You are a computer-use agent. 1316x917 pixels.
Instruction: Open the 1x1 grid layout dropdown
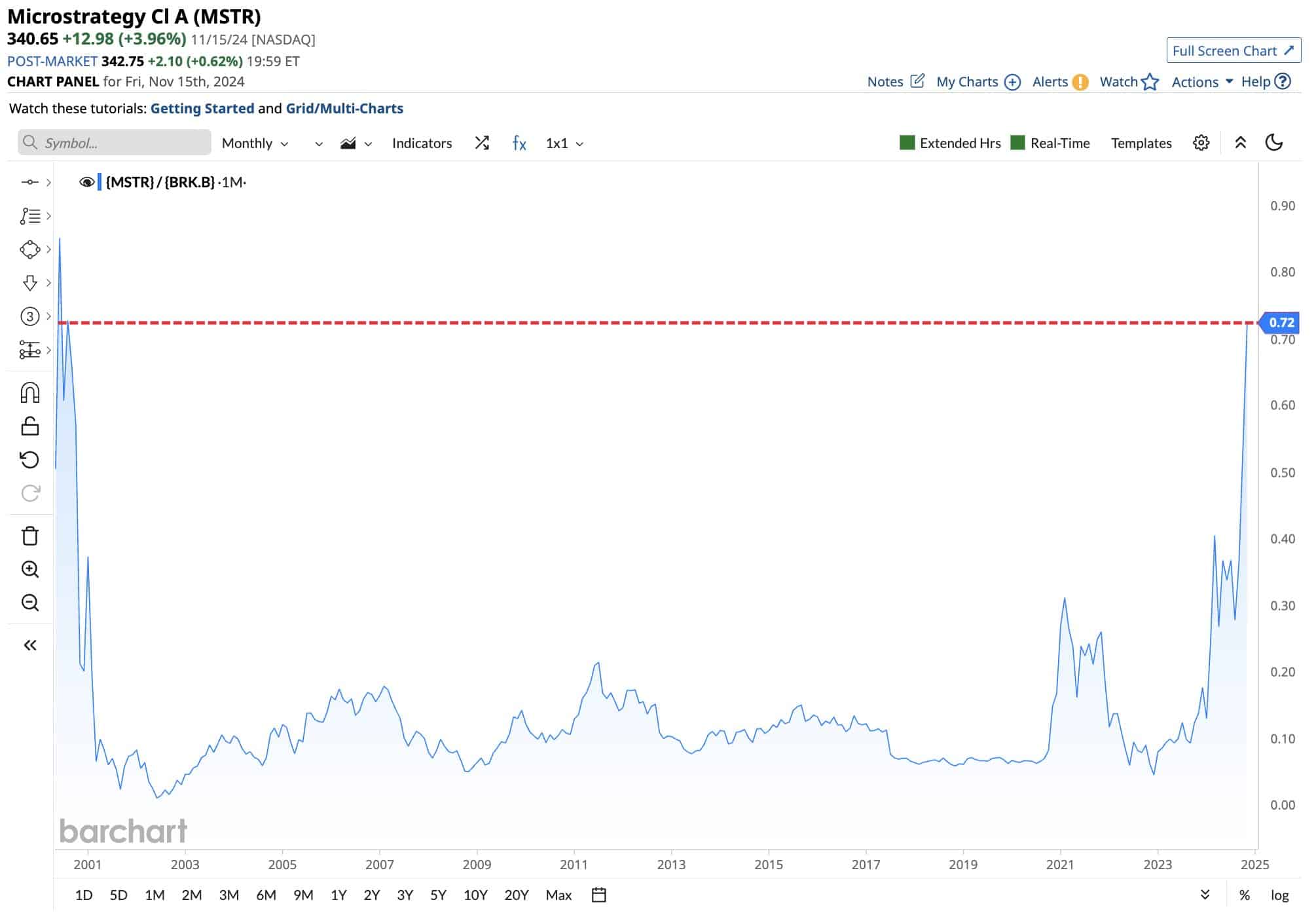tap(562, 143)
